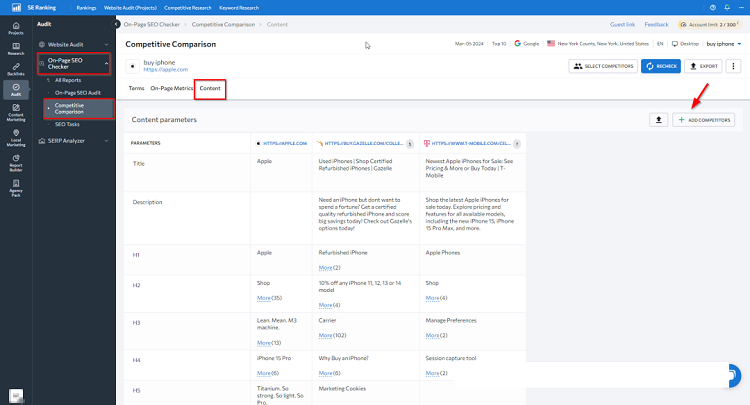Expand the Website Audit section
This screenshot has width=750, height=405.
pyautogui.click(x=74, y=44)
